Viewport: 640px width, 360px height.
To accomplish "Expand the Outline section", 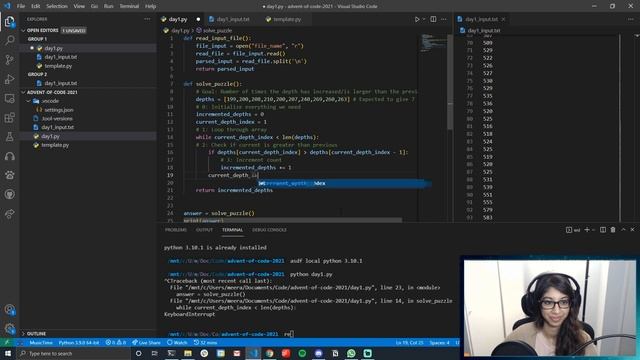I will [23, 333].
